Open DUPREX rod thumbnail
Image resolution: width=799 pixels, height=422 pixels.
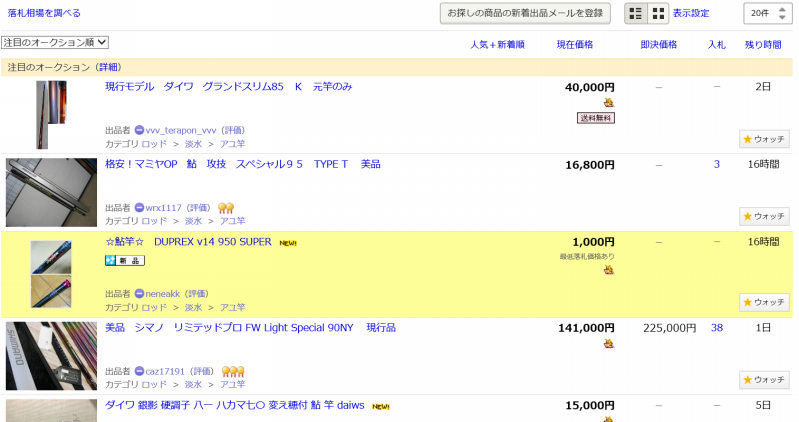pyautogui.click(x=51, y=274)
